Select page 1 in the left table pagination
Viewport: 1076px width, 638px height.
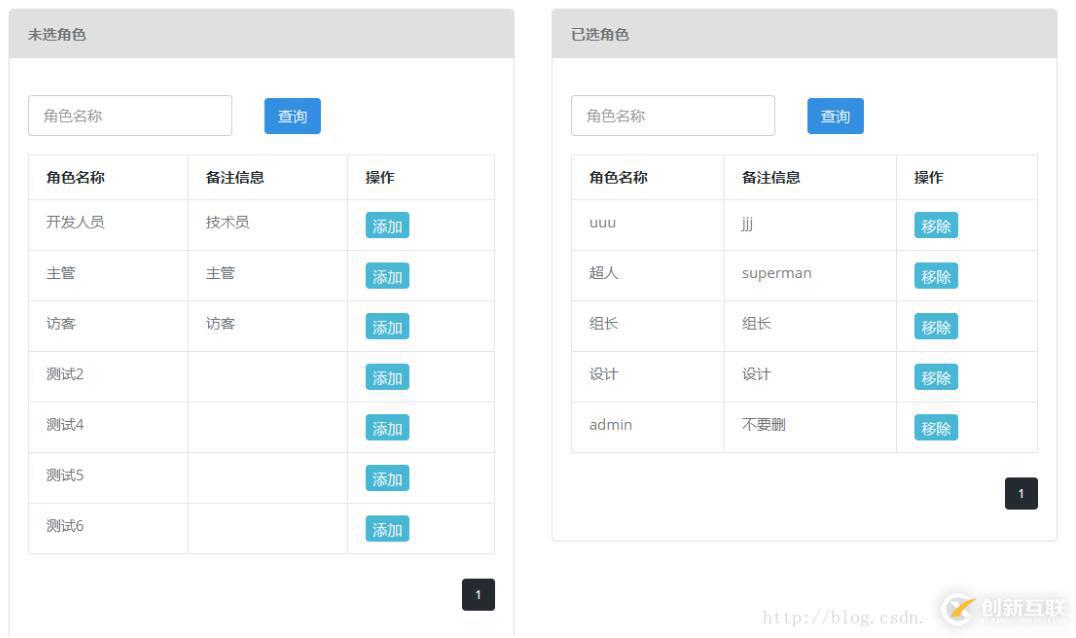479,594
